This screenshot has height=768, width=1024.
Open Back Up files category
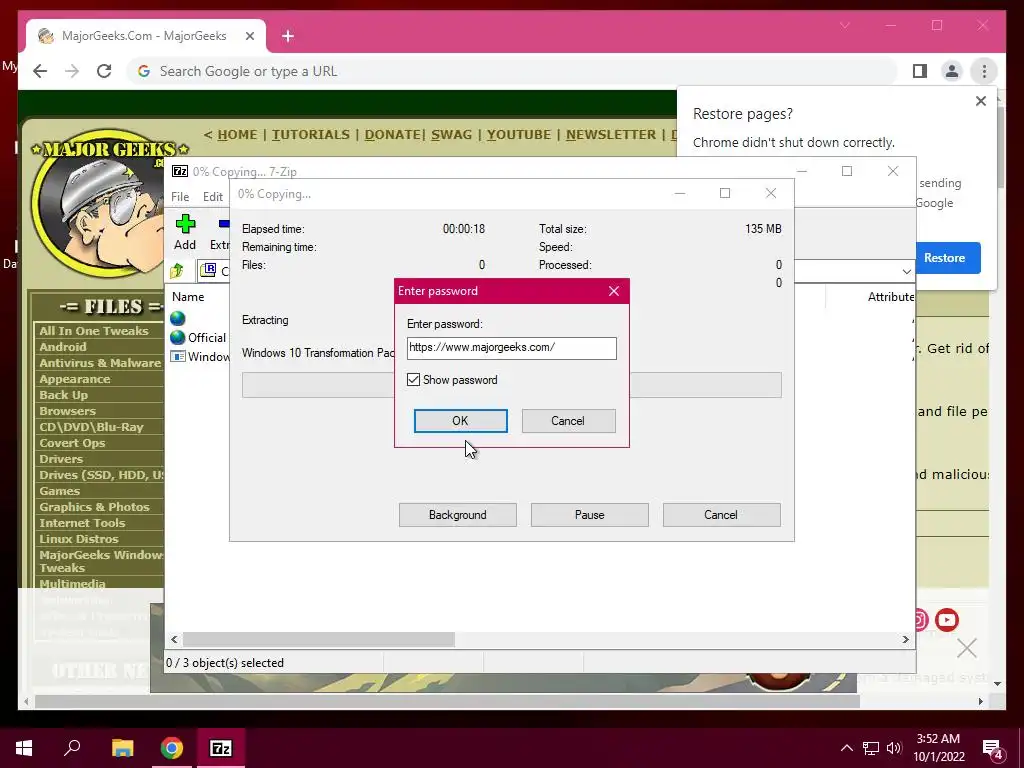[63, 394]
